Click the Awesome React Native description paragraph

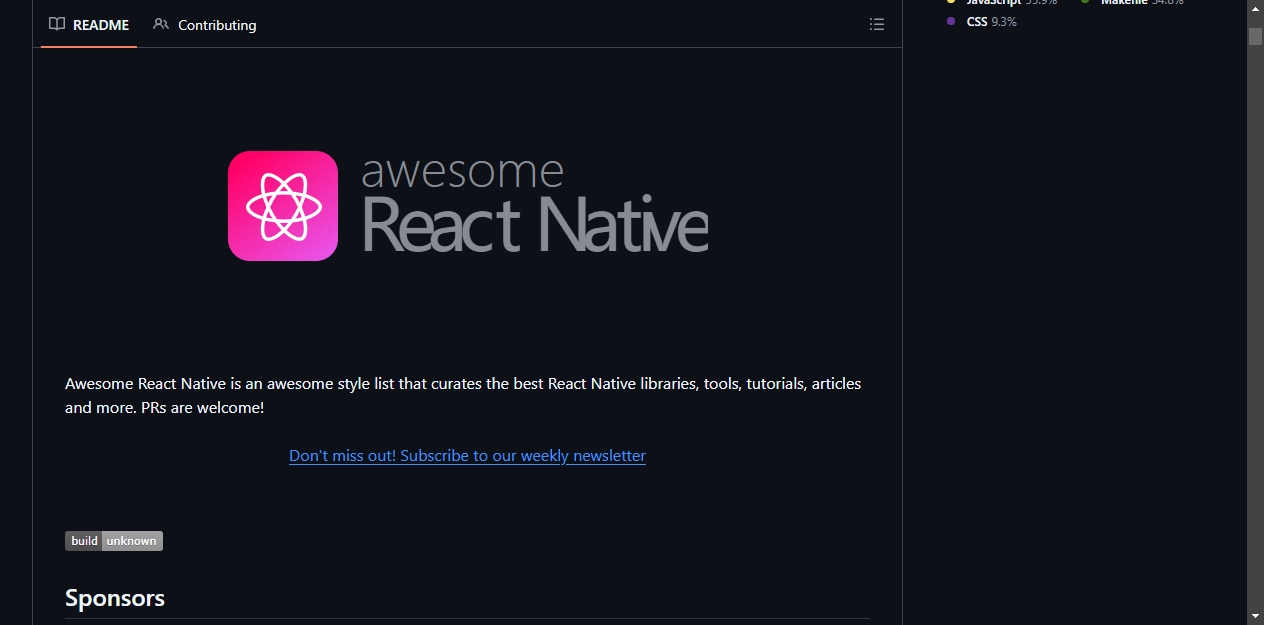pos(463,396)
